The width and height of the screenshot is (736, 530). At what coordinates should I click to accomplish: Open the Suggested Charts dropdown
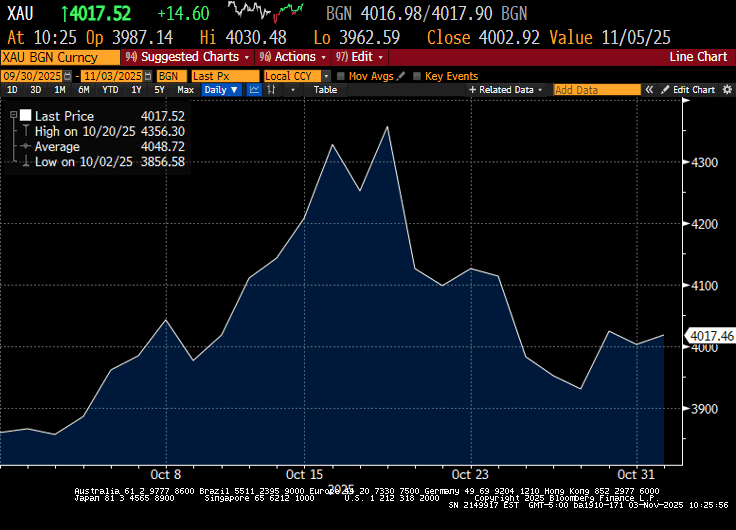pos(187,57)
